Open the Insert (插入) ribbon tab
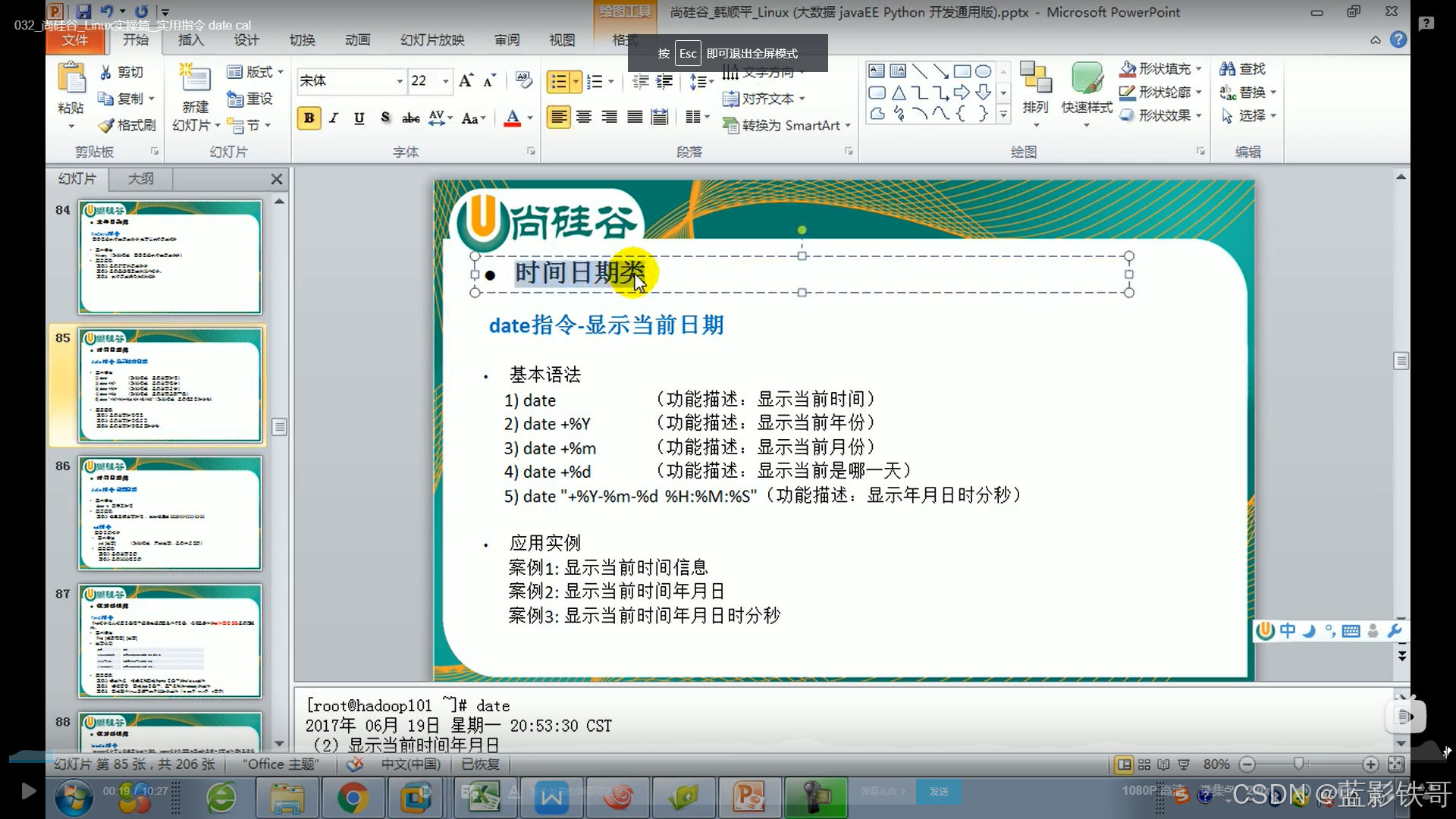Screen dimensions: 1456x819 click(x=191, y=39)
